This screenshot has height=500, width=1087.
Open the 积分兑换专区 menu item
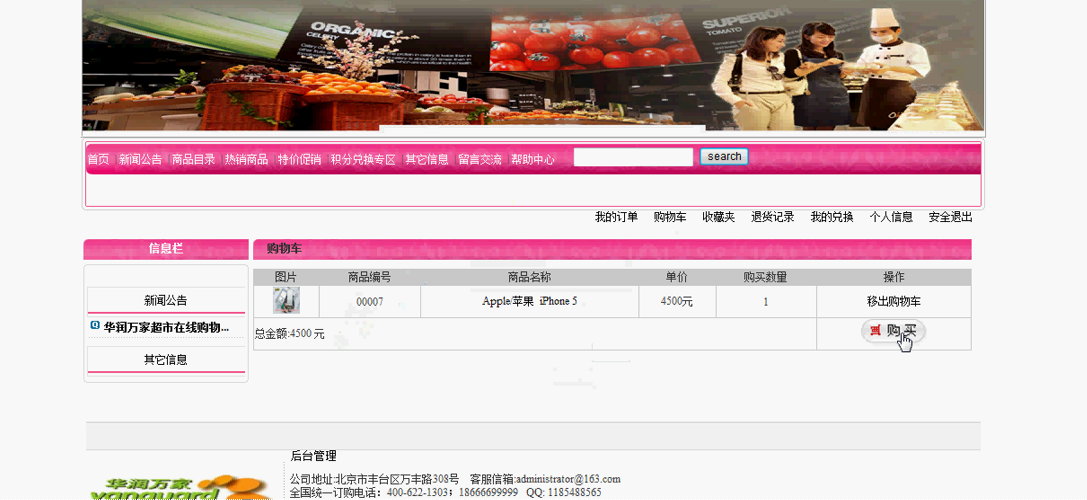(363, 160)
